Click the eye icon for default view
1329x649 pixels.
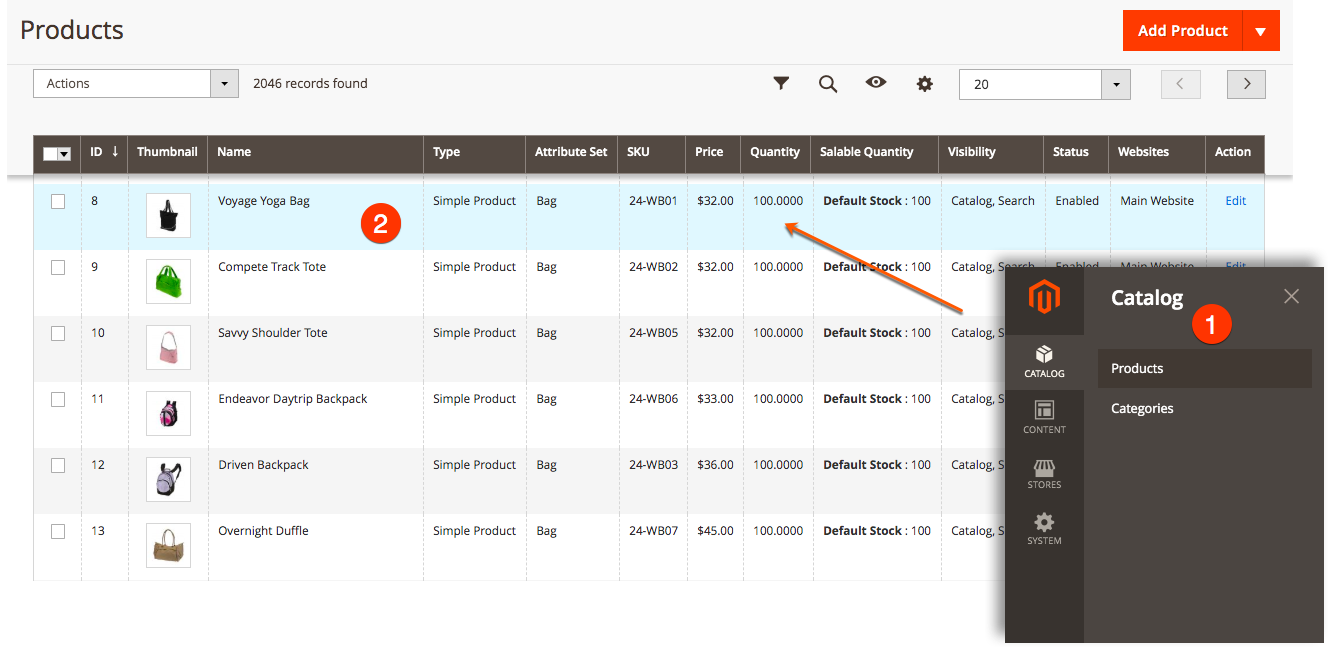(x=876, y=83)
